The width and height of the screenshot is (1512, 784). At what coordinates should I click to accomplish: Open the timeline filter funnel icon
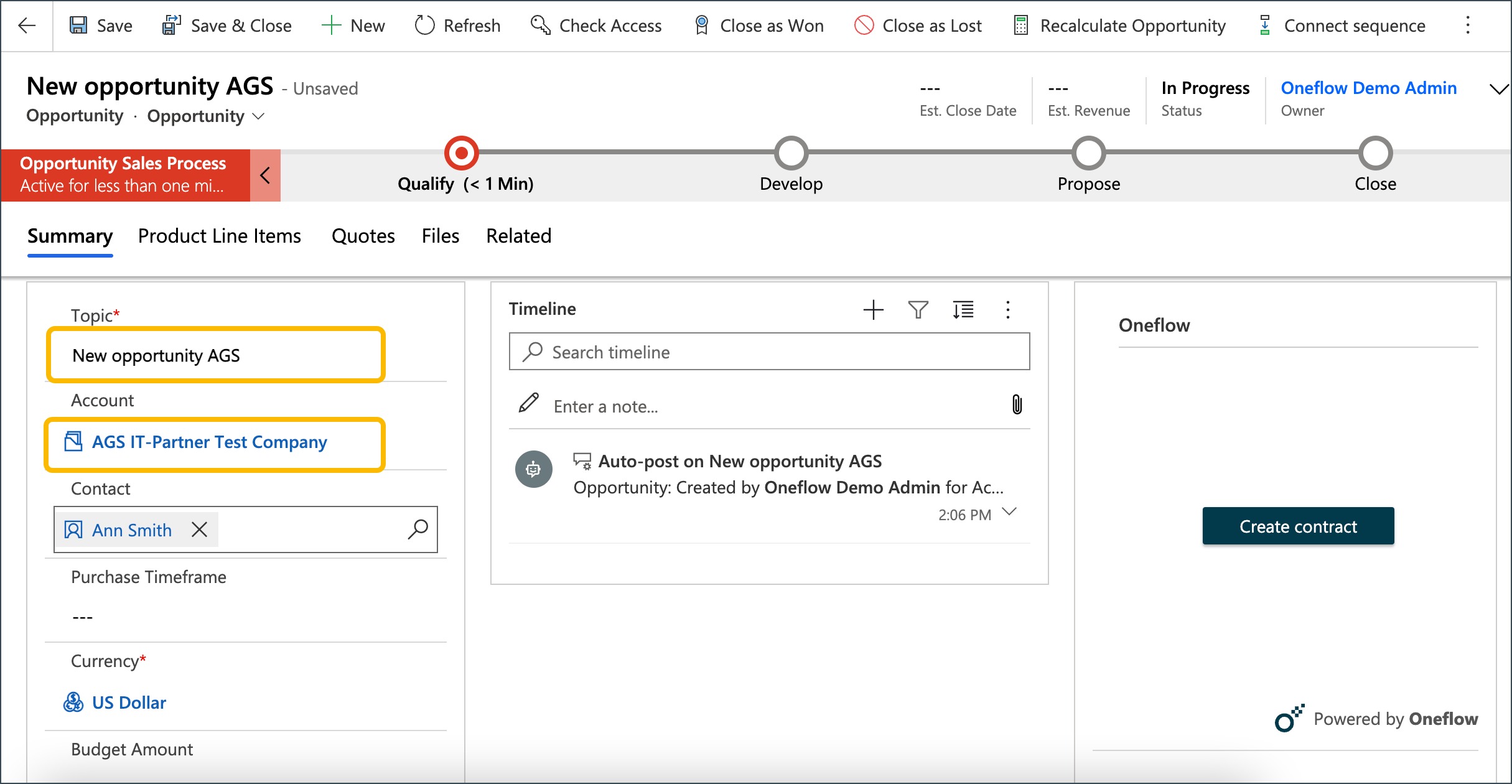[x=918, y=309]
